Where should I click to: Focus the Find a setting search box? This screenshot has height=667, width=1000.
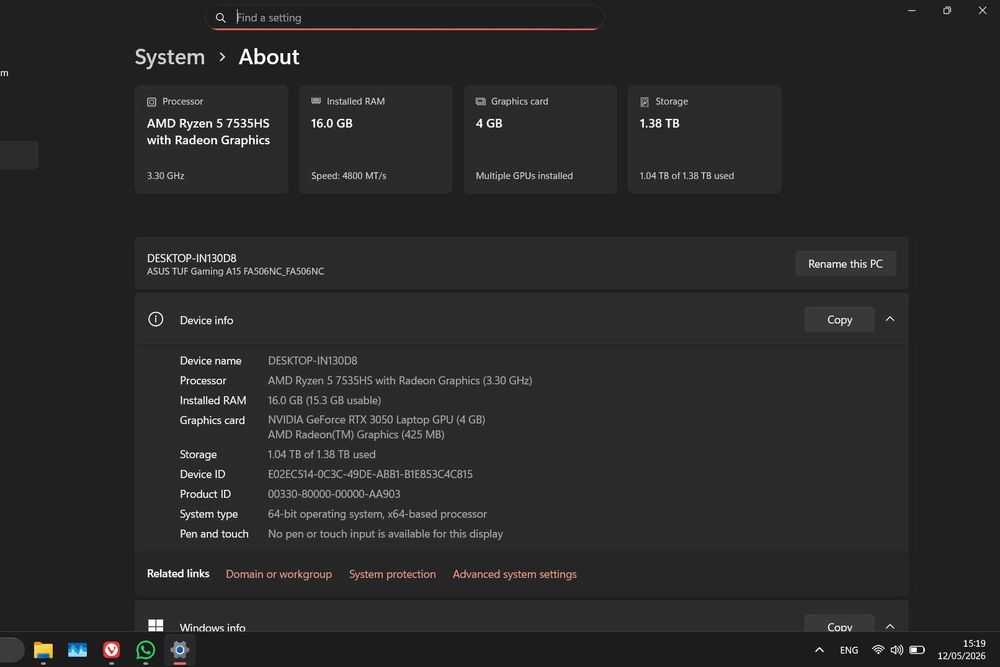tap(404, 18)
